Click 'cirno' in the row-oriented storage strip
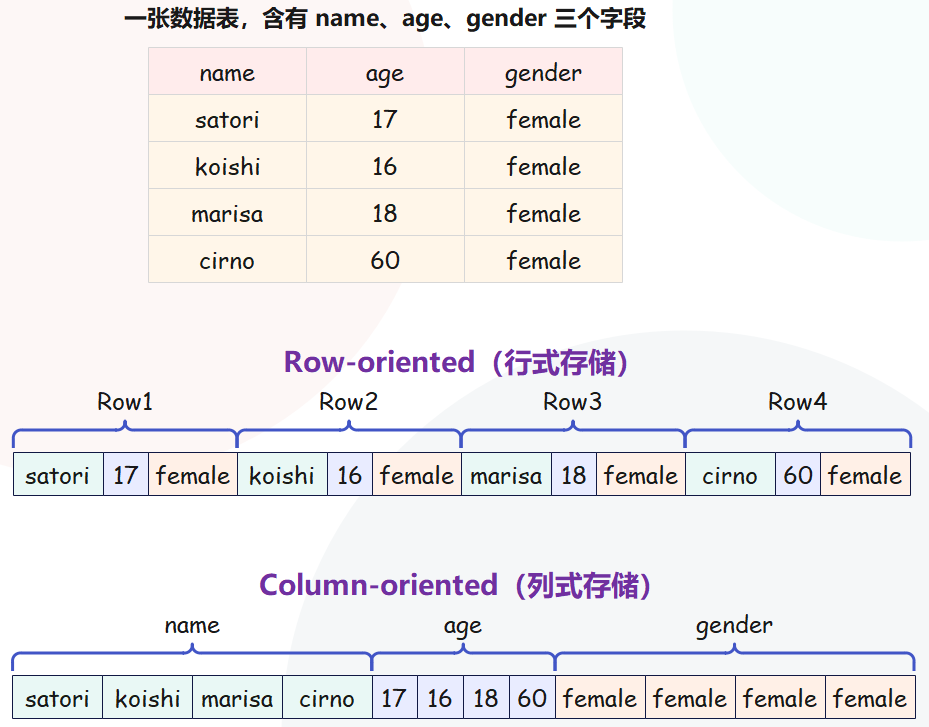This screenshot has width=929, height=727. pos(730,475)
